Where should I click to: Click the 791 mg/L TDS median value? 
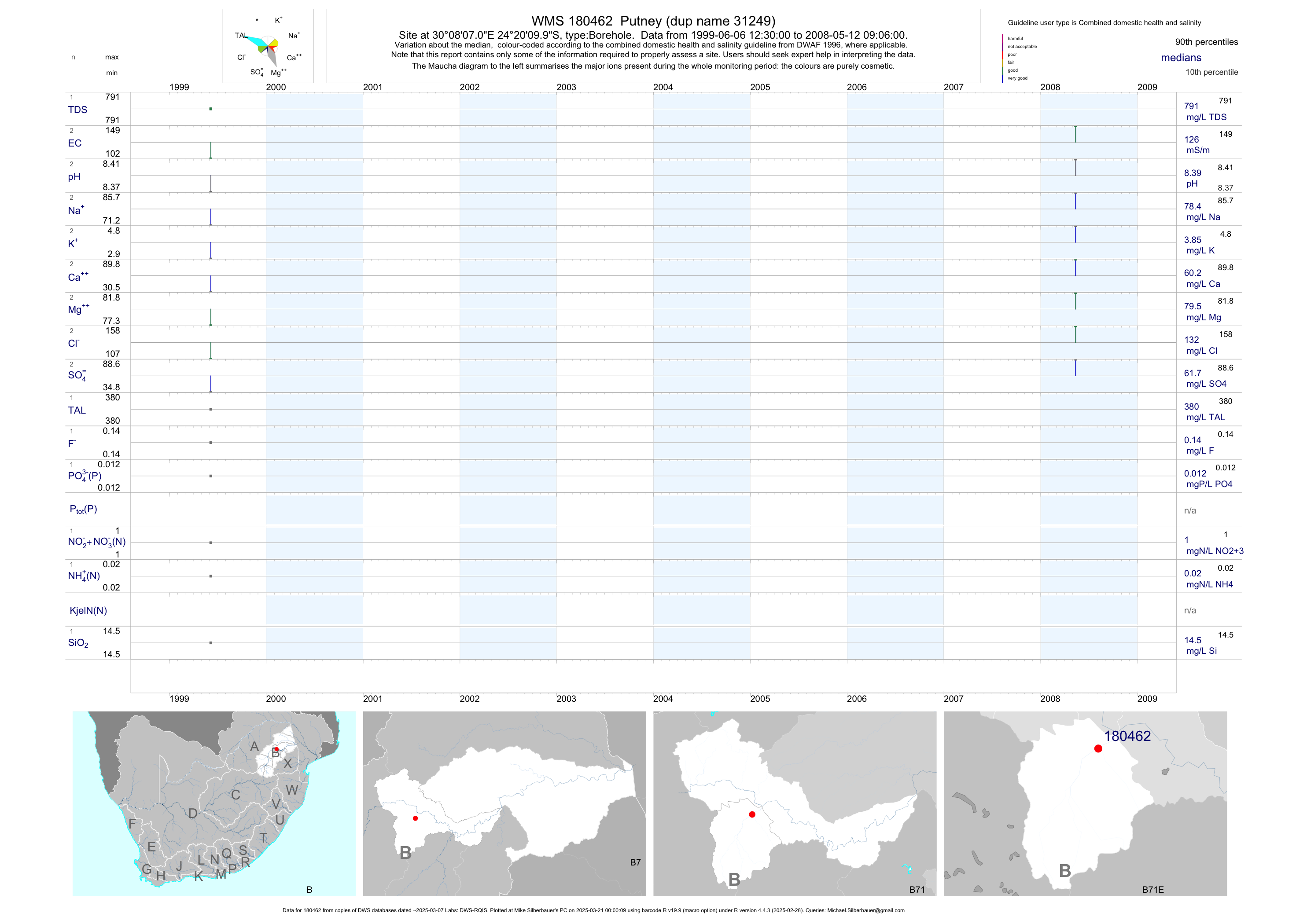(x=1191, y=106)
